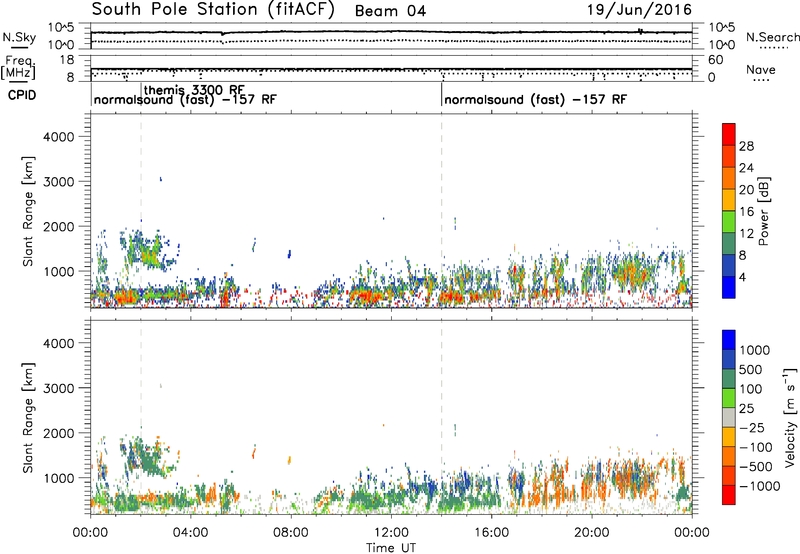Click the "500" label on Velocity colorbar
This screenshot has height=554, width=800.
pyautogui.click(x=751, y=370)
